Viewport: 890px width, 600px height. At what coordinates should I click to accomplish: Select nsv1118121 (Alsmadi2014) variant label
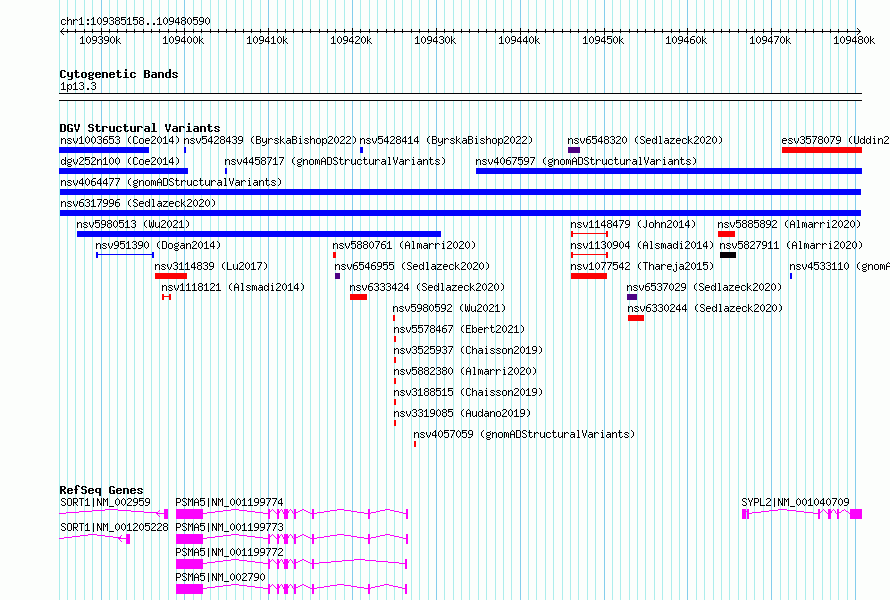point(233,287)
